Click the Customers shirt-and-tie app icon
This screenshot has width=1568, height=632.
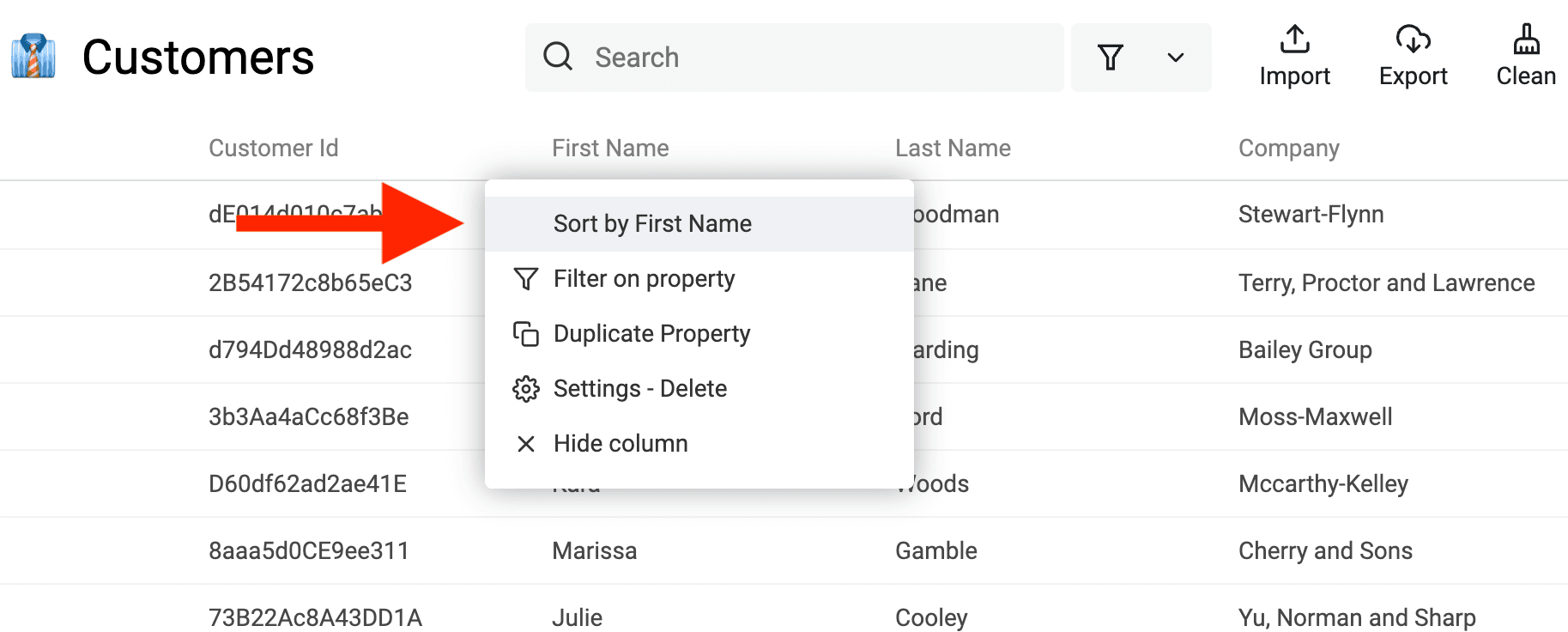point(33,57)
